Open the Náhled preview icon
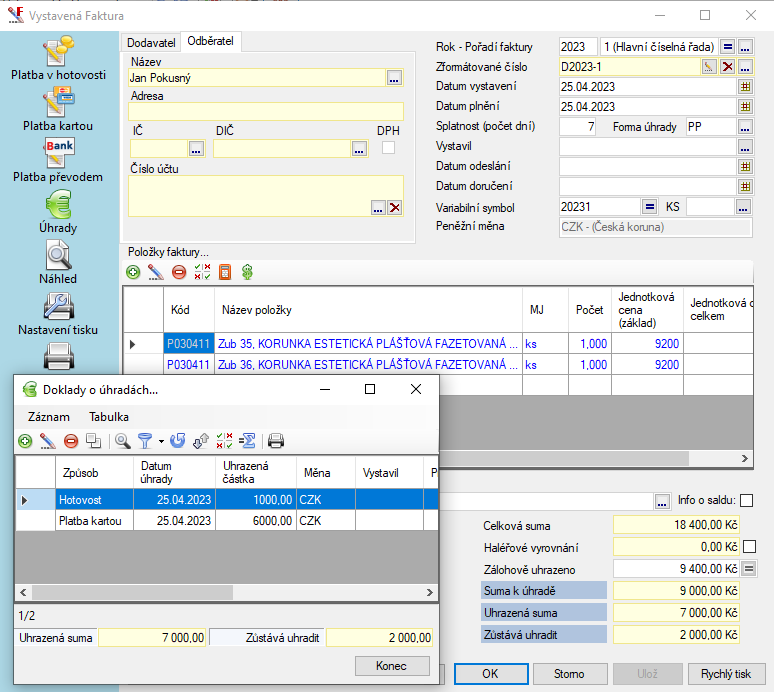Image resolution: width=774 pixels, height=692 pixels. pos(58,255)
